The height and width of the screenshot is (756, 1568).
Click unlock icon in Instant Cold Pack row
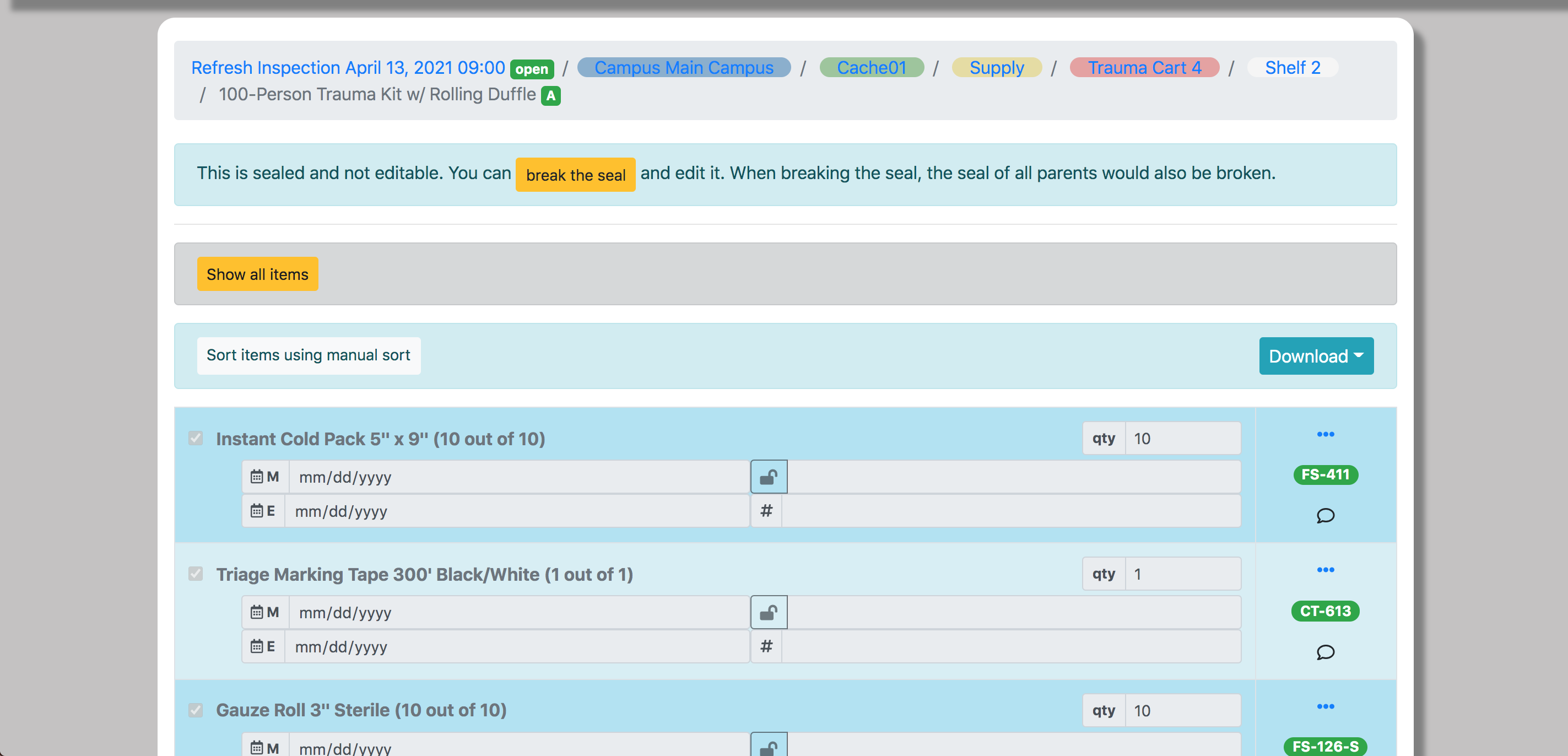pos(769,477)
